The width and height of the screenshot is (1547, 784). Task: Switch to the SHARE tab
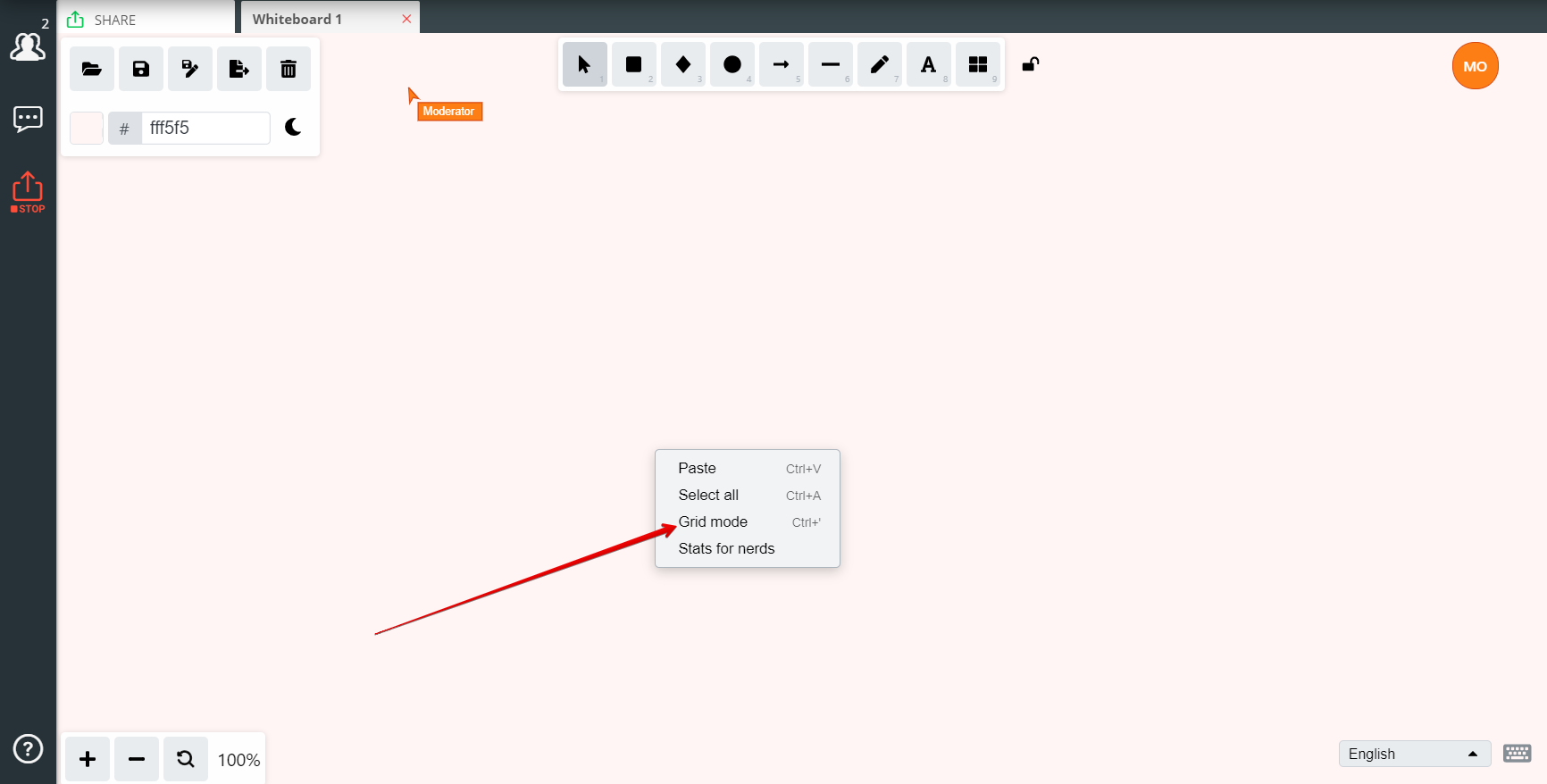pyautogui.click(x=146, y=18)
